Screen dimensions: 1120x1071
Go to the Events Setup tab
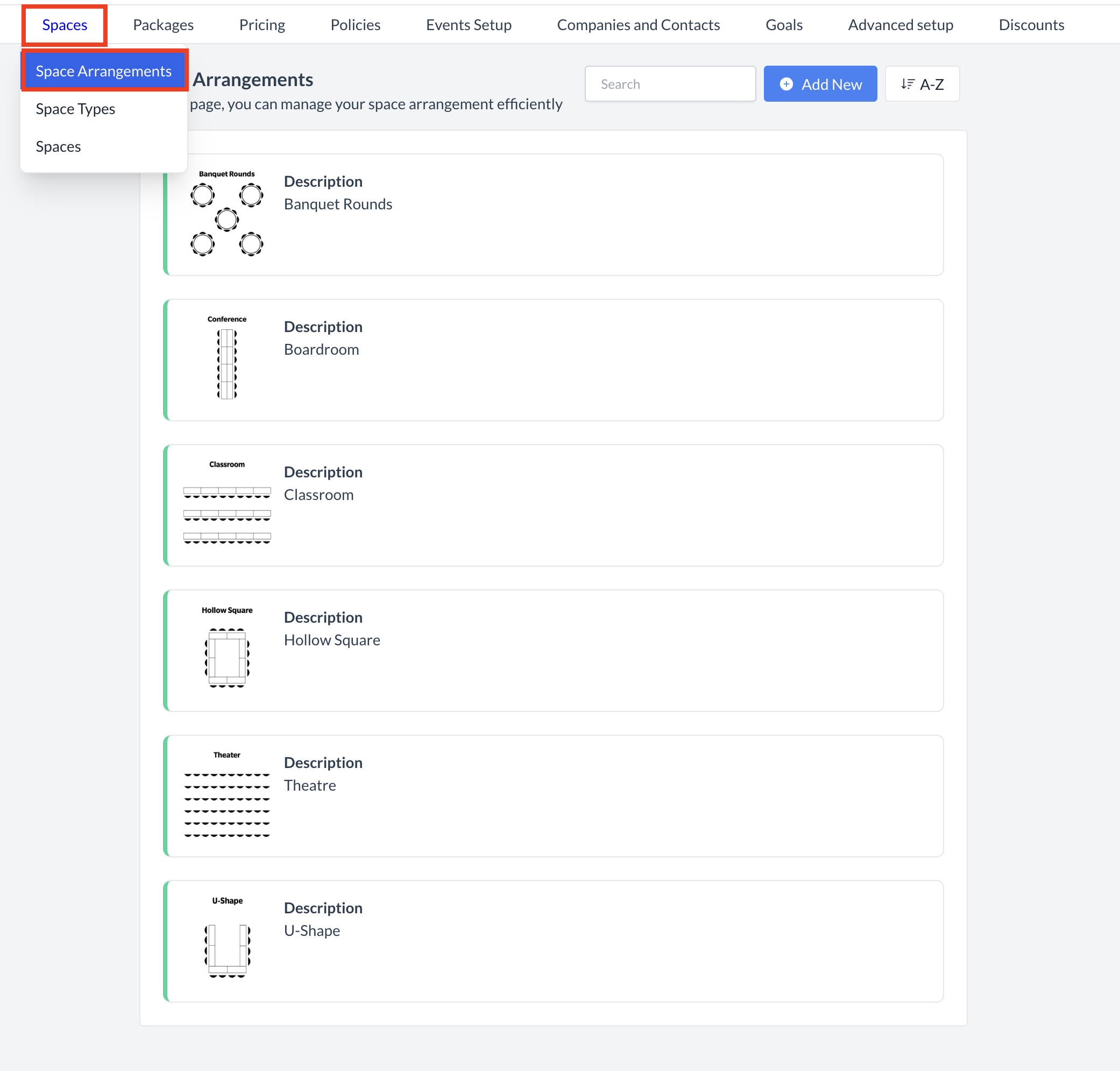[469, 25]
